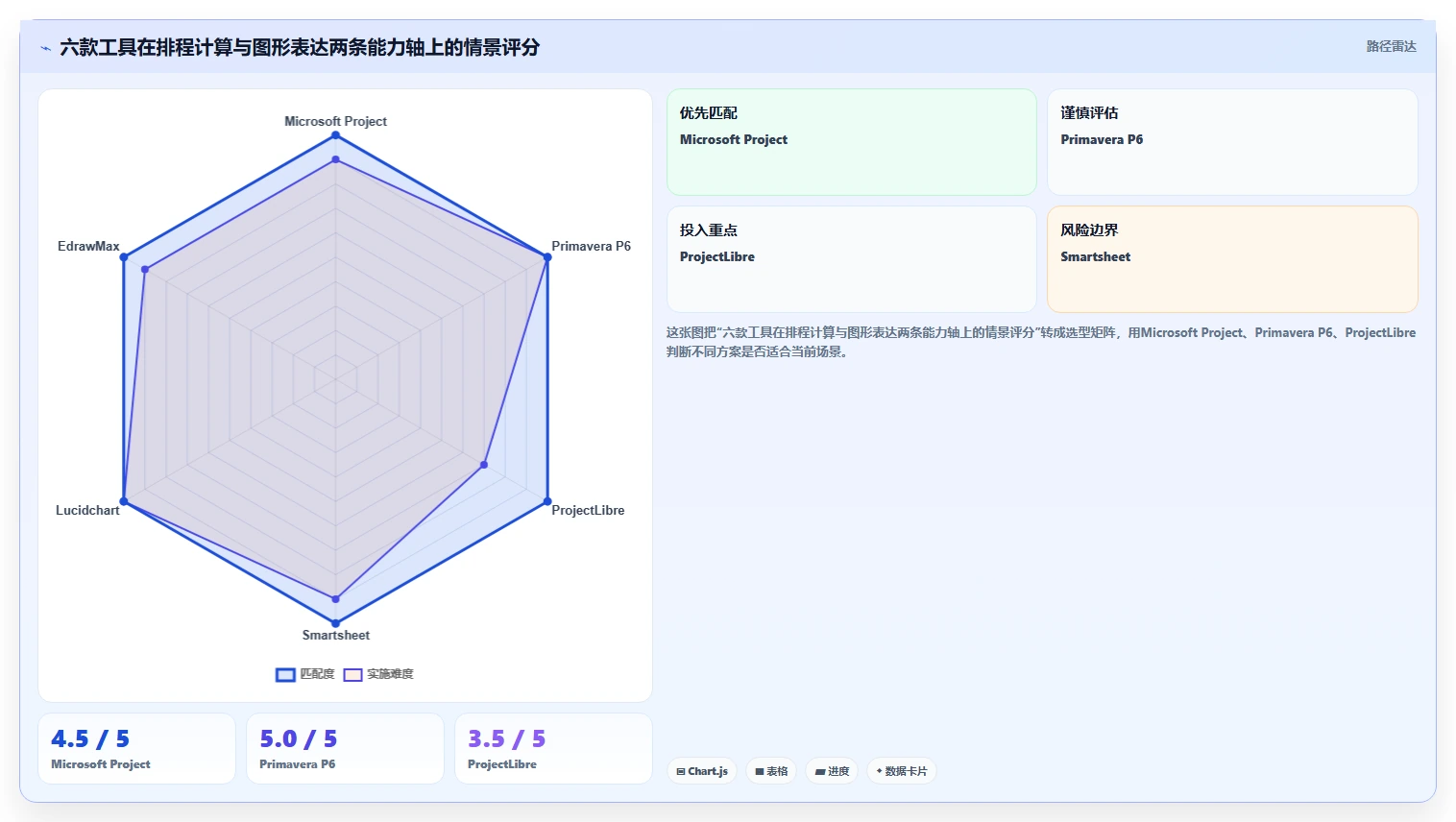This screenshot has width=1456, height=822.
Task: Toggle the 实施难度 legend swatch
Action: pyautogui.click(x=352, y=674)
